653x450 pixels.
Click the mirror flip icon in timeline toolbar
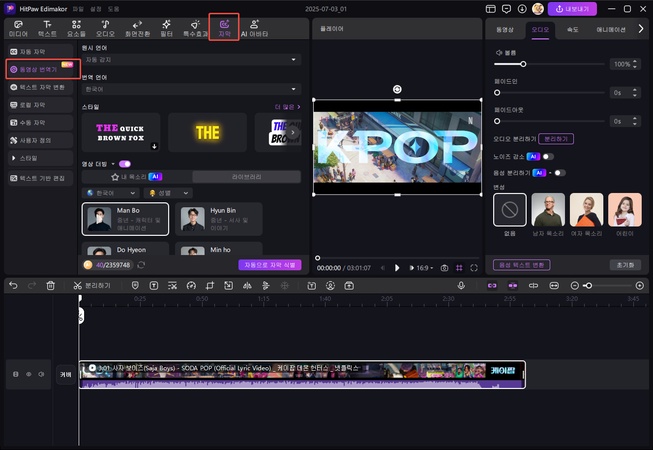click(247, 286)
